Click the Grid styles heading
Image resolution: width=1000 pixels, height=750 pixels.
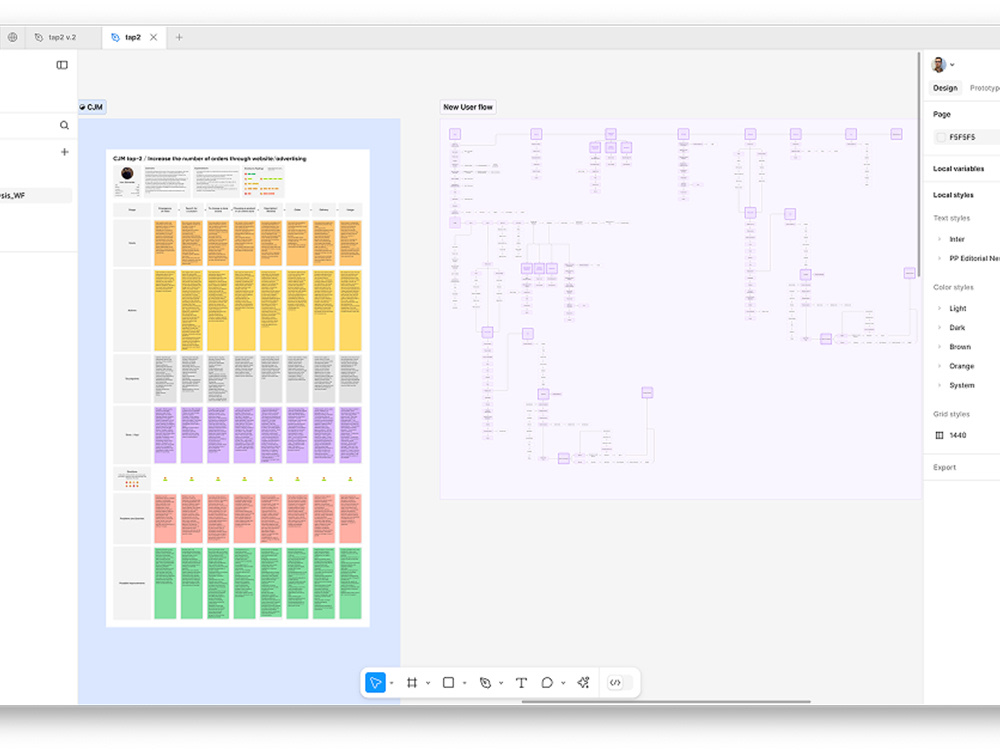pyautogui.click(x=952, y=415)
